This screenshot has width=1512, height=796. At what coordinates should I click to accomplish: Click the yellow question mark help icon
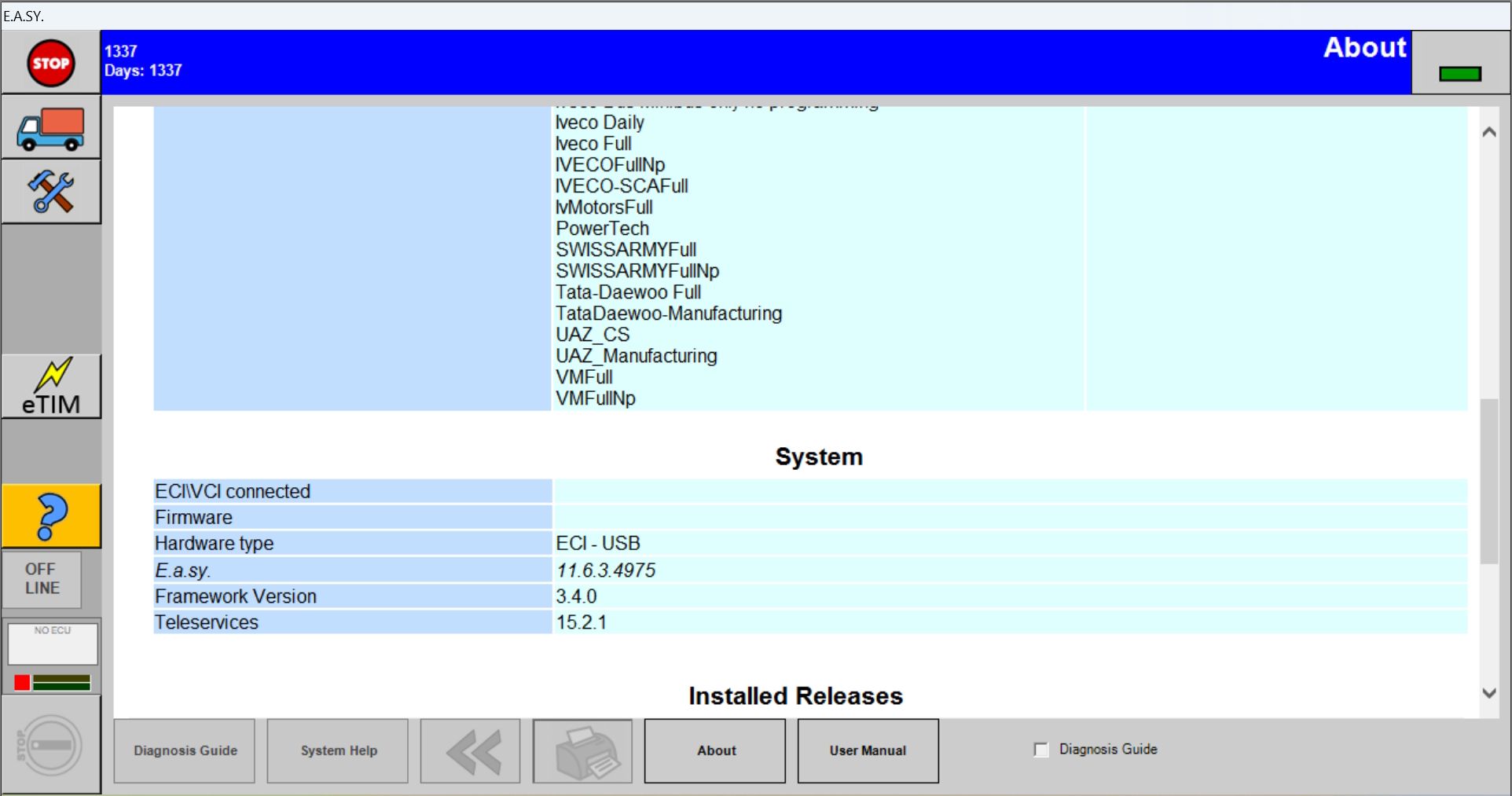pyautogui.click(x=51, y=515)
